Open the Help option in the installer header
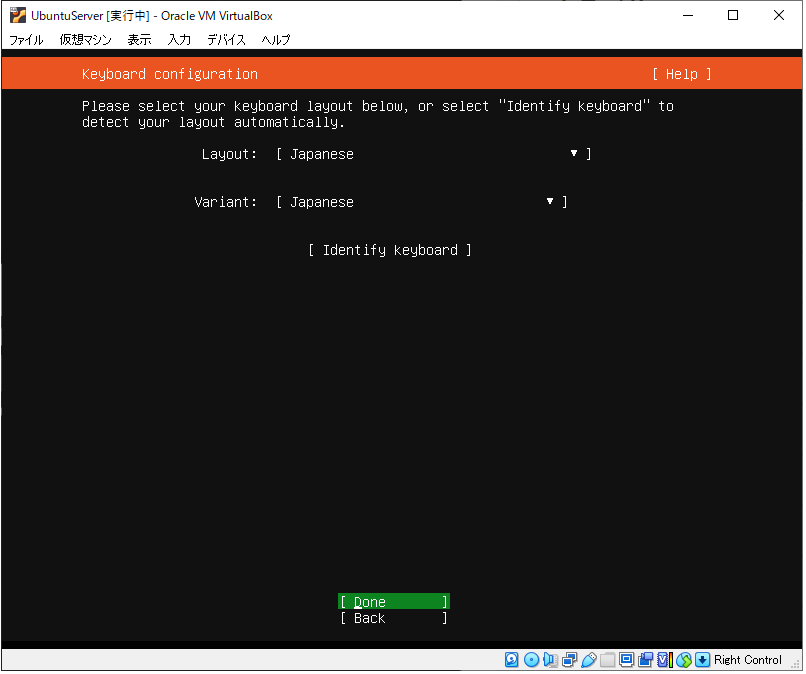The image size is (806, 674). [681, 74]
